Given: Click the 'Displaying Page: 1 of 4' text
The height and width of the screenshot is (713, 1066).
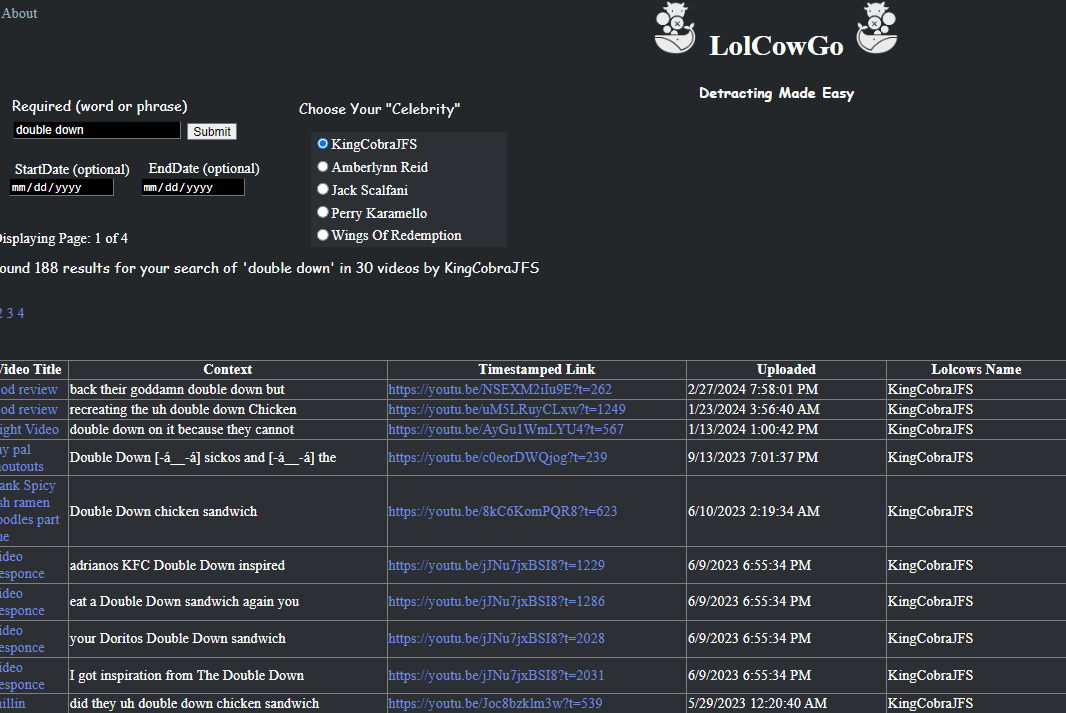Looking at the screenshot, I should click(63, 239).
